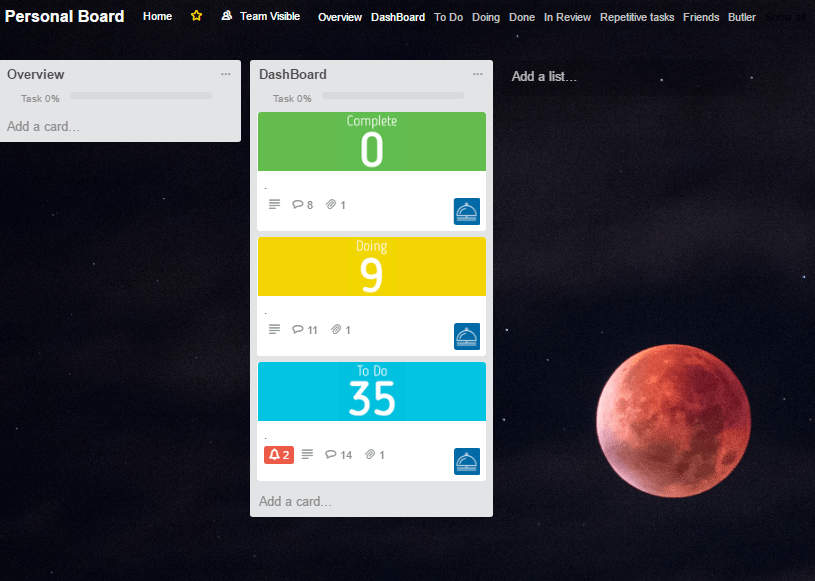The height and width of the screenshot is (581, 815).
Task: Select Doing in the header filter
Action: 486,17
